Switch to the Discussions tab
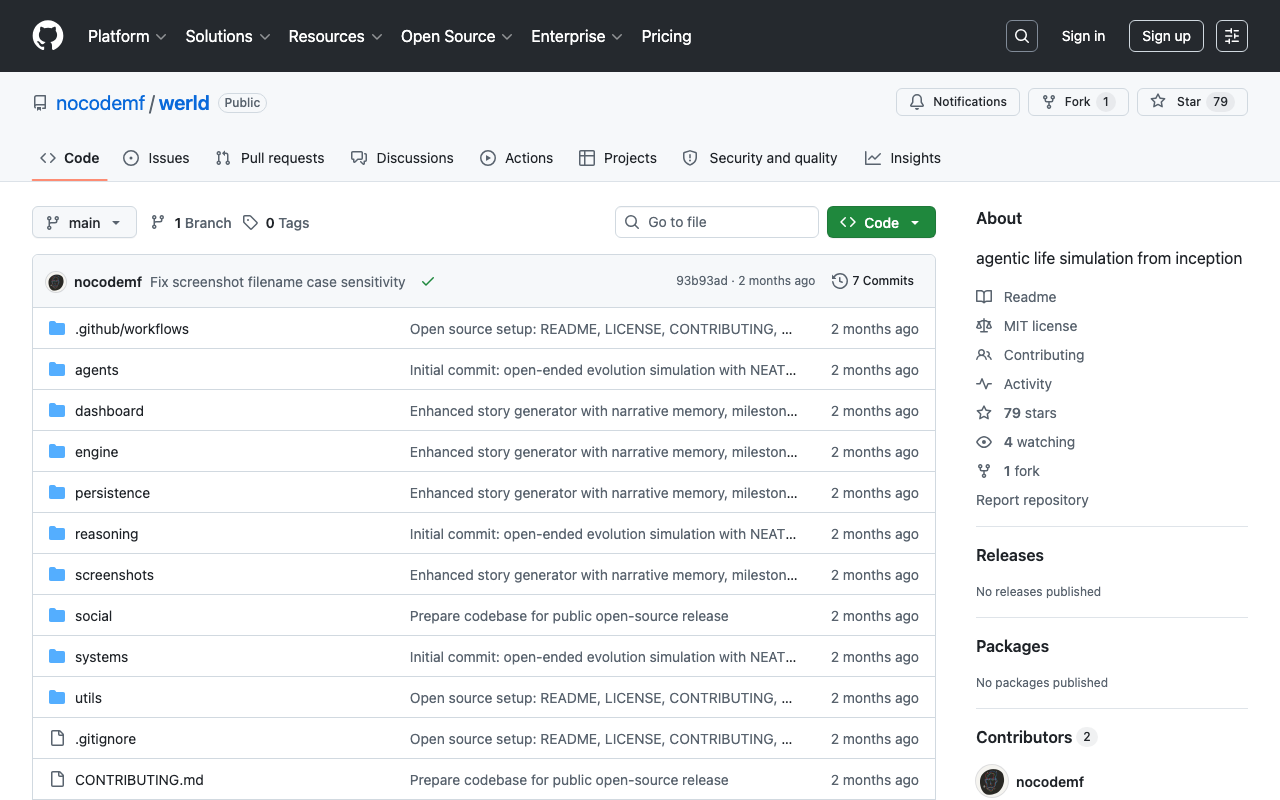This screenshot has height=800, width=1280. point(402,158)
